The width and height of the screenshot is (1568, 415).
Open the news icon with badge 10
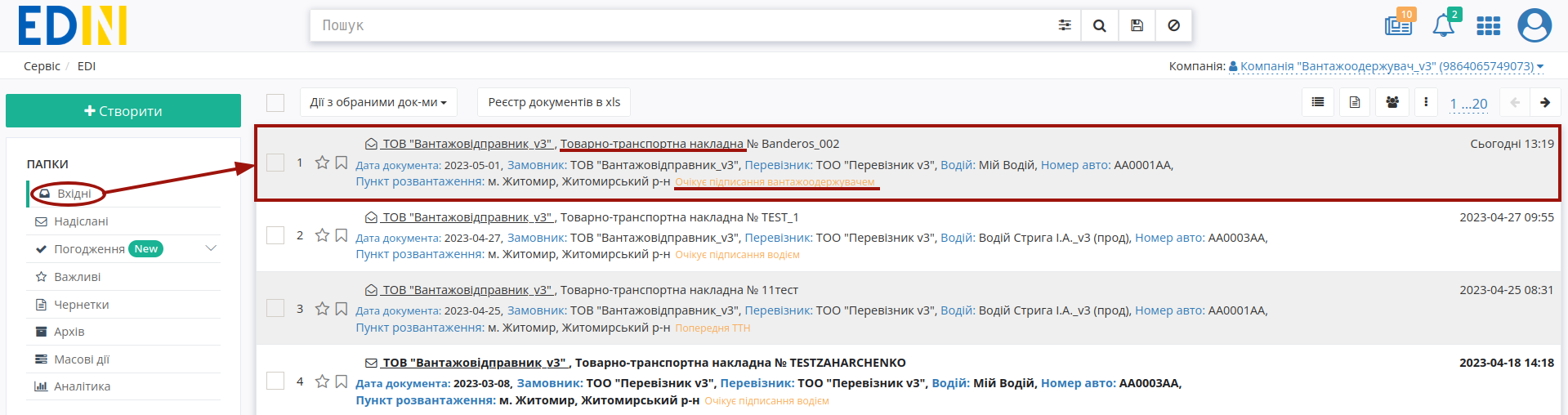coord(1399,25)
